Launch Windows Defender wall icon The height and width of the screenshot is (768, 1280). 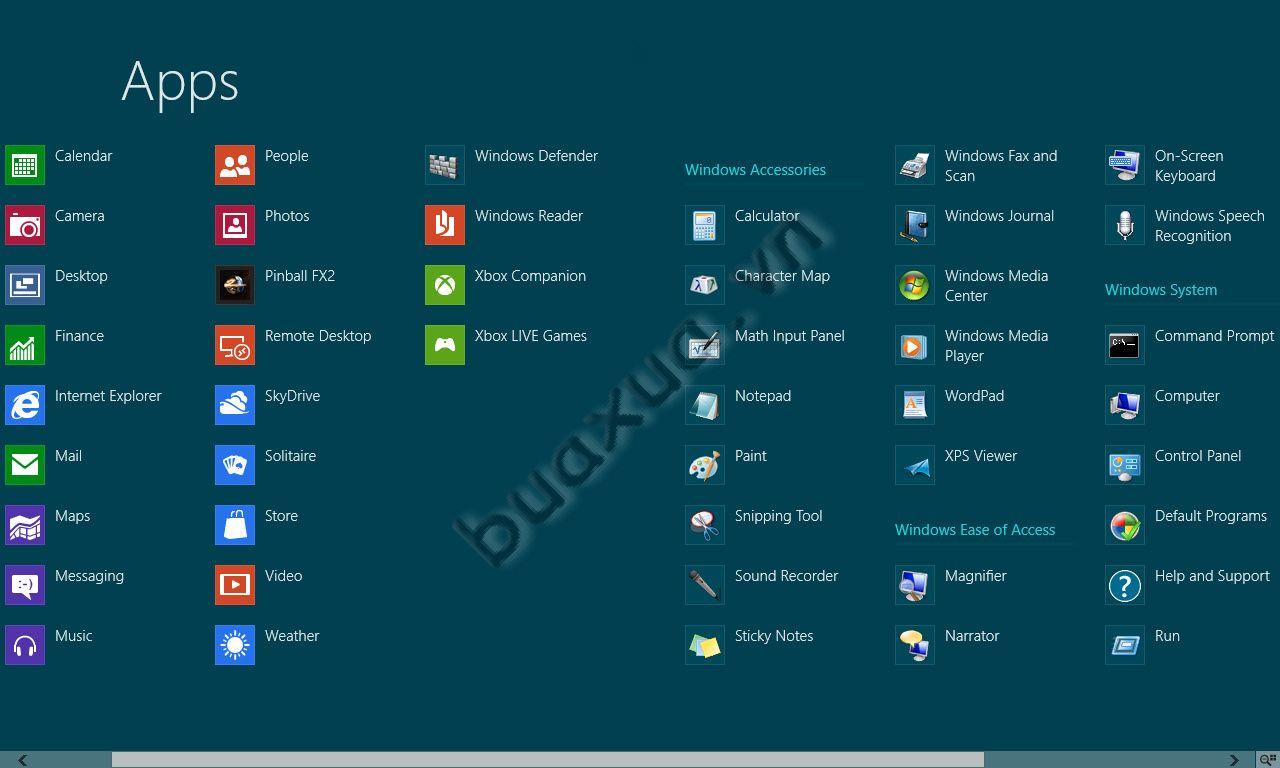[x=445, y=165]
